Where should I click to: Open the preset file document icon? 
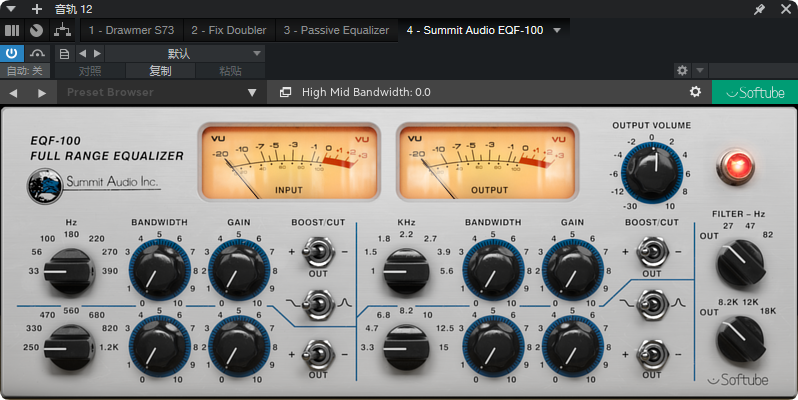coord(64,53)
